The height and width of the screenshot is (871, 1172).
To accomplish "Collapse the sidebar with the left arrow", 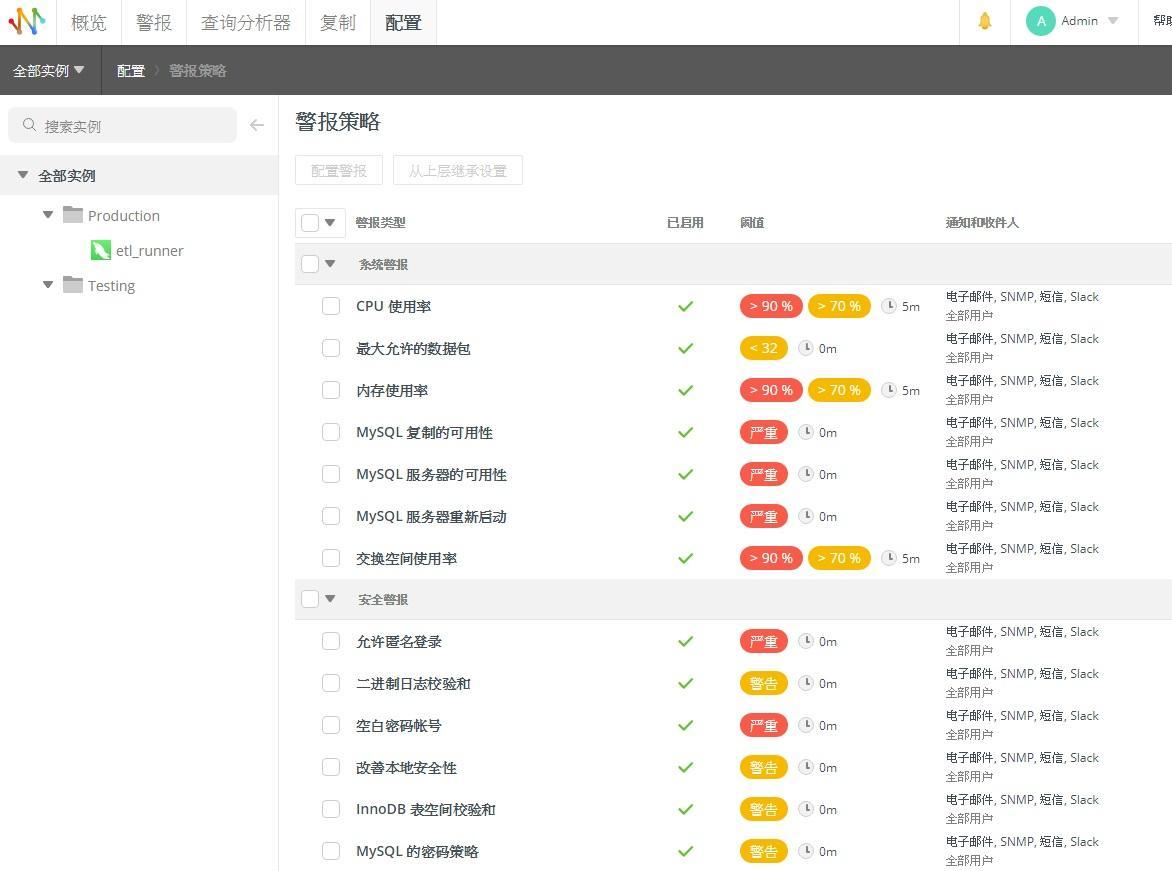I will [x=257, y=125].
